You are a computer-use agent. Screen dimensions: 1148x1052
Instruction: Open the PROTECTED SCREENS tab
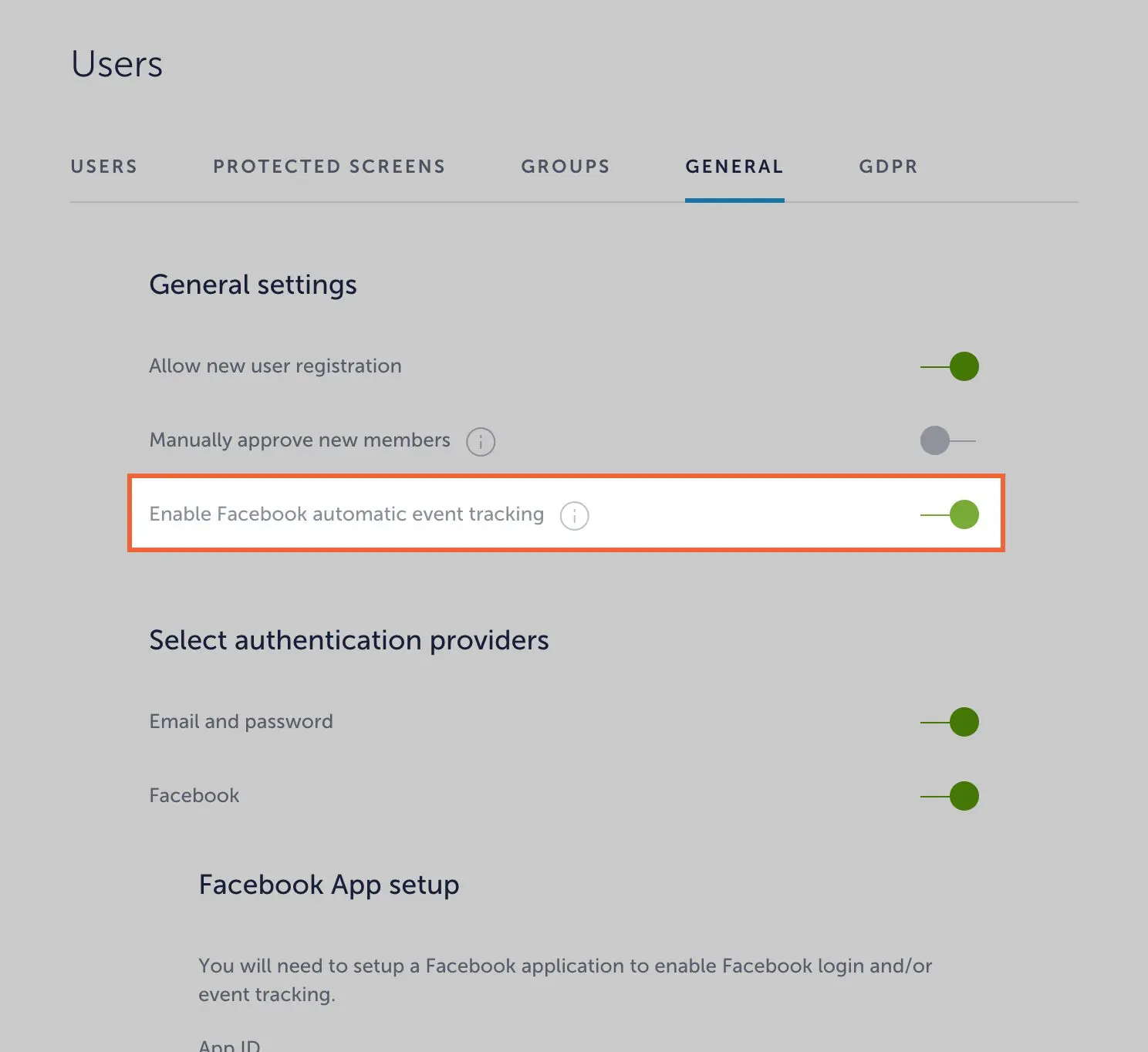[329, 167]
